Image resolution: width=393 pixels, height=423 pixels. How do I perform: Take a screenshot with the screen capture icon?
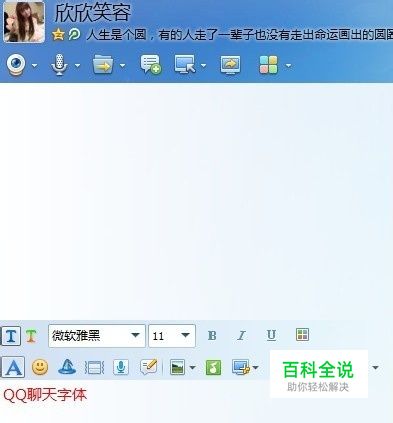[241, 367]
